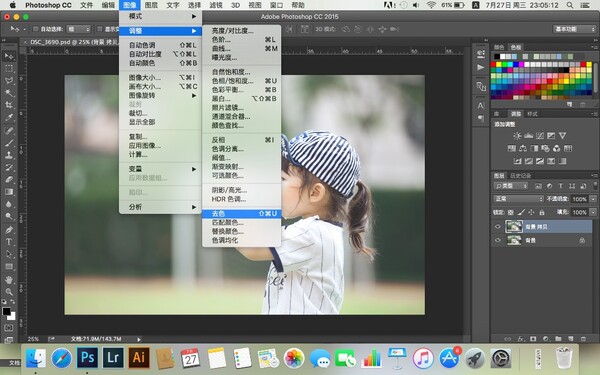Add a Brightness/Contrast adjustment from the sun icon
Viewport: 600px width, 375px height.
coord(517,135)
